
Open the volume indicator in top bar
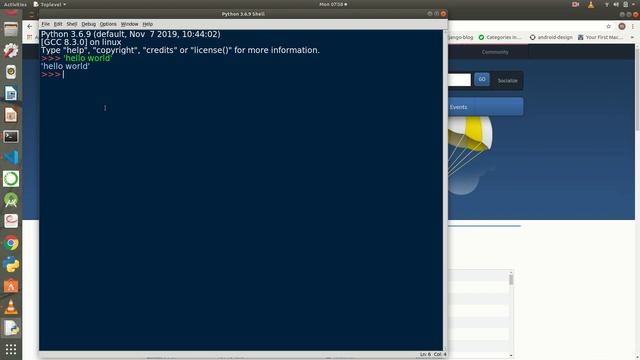click(616, 4)
